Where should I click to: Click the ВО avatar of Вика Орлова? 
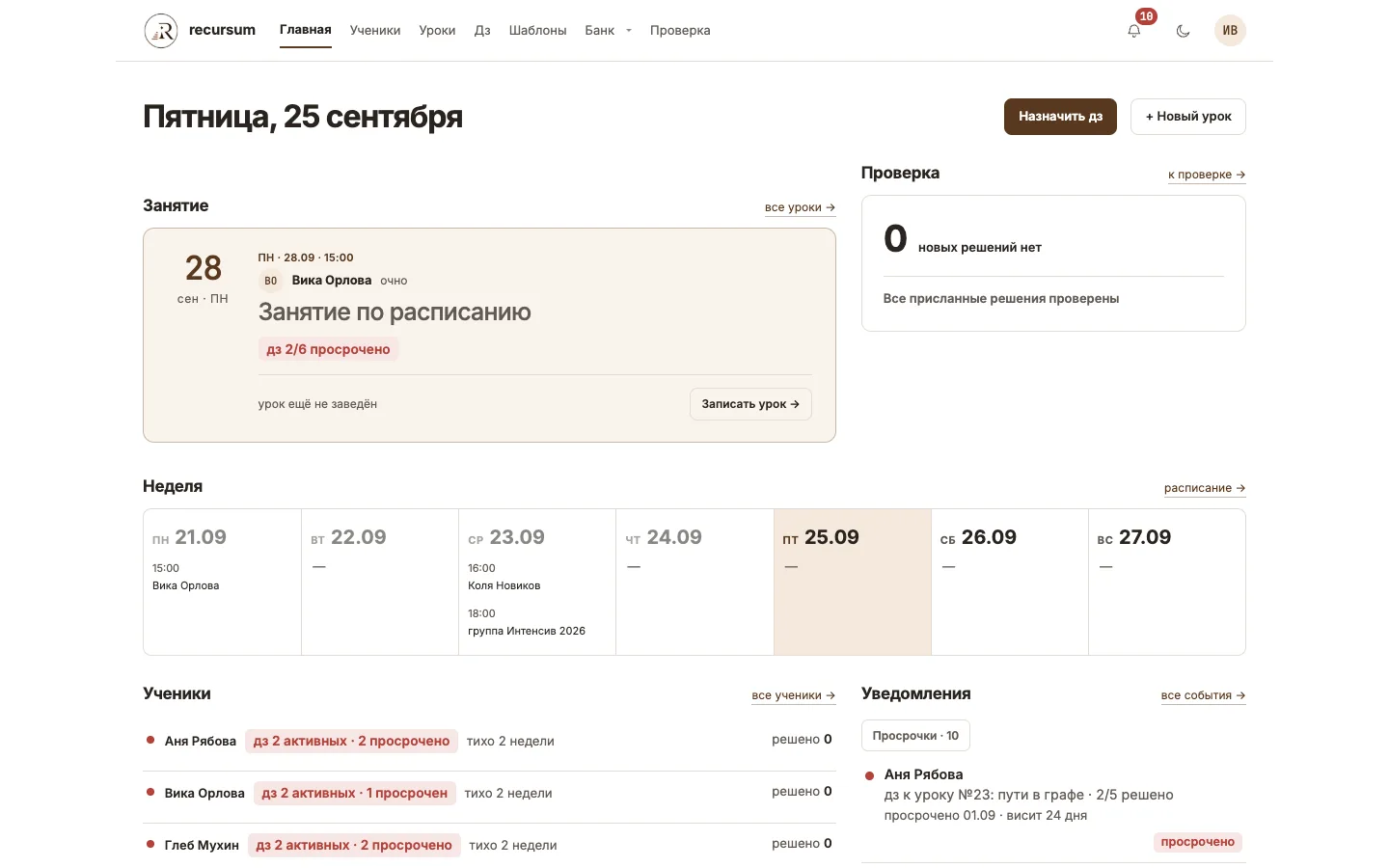pyautogui.click(x=271, y=281)
